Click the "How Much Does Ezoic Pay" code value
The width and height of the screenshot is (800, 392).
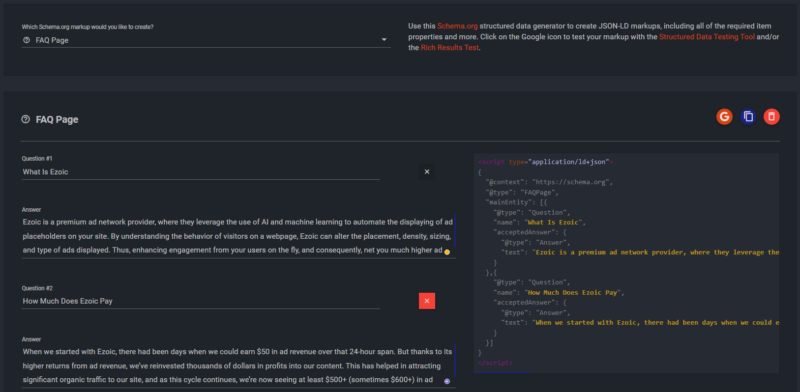pos(572,293)
